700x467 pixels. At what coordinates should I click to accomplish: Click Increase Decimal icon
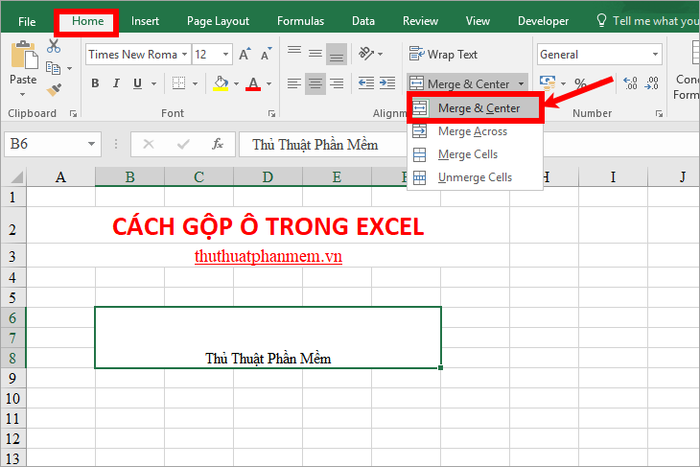point(630,83)
